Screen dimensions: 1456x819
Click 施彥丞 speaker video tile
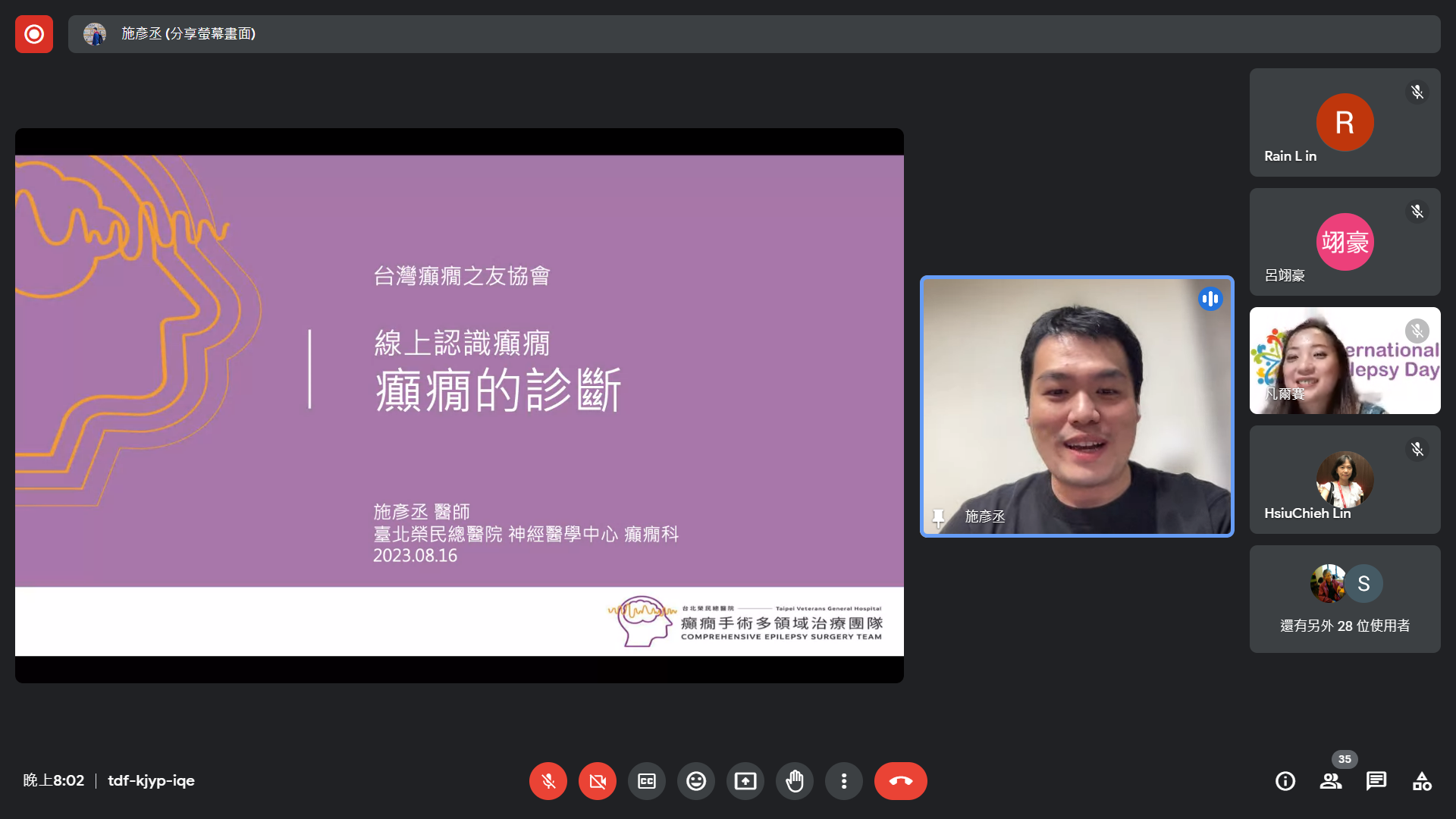point(1077,406)
